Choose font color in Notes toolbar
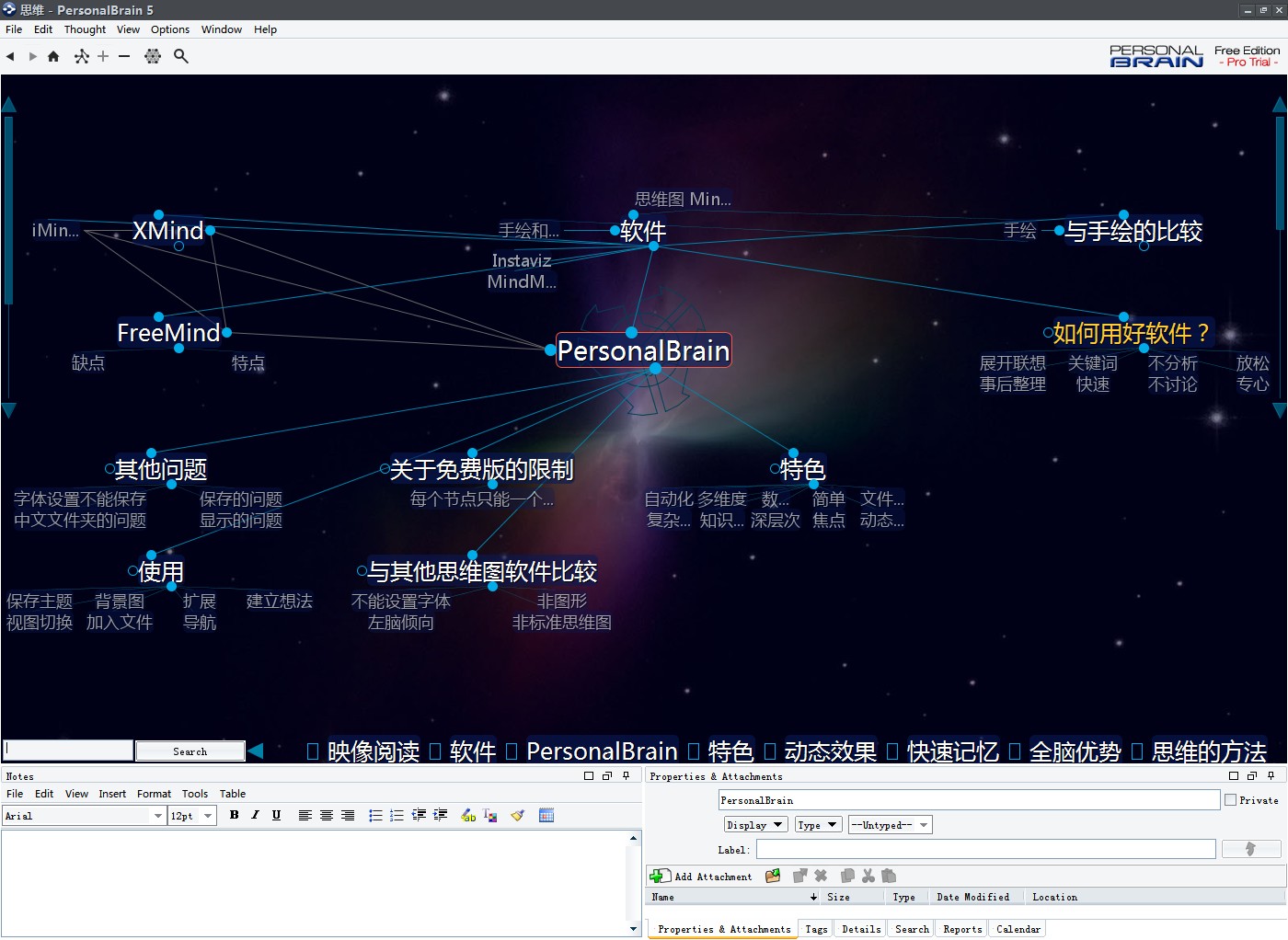Image resolution: width=1288 pixels, height=940 pixels. coord(490,815)
